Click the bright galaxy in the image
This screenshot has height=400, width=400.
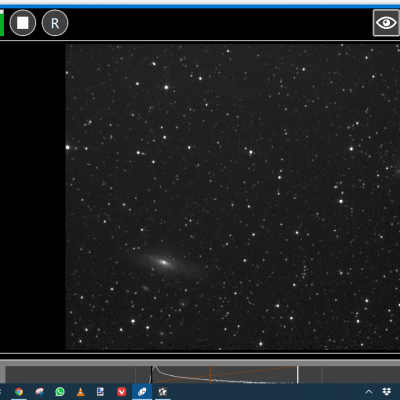(164, 262)
